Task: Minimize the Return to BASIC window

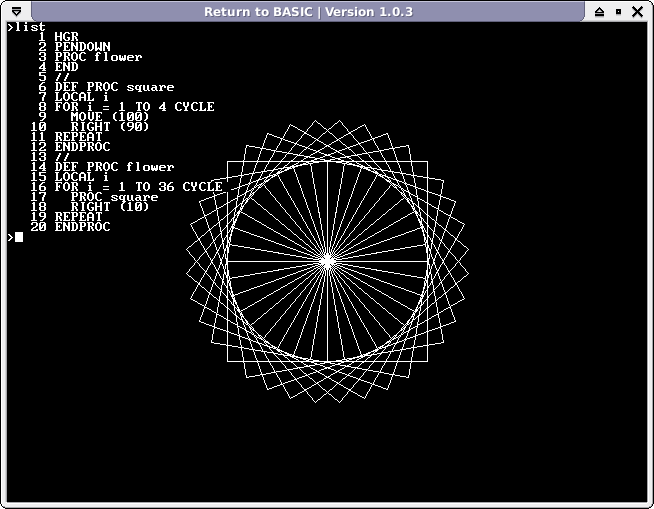Action: coord(599,12)
